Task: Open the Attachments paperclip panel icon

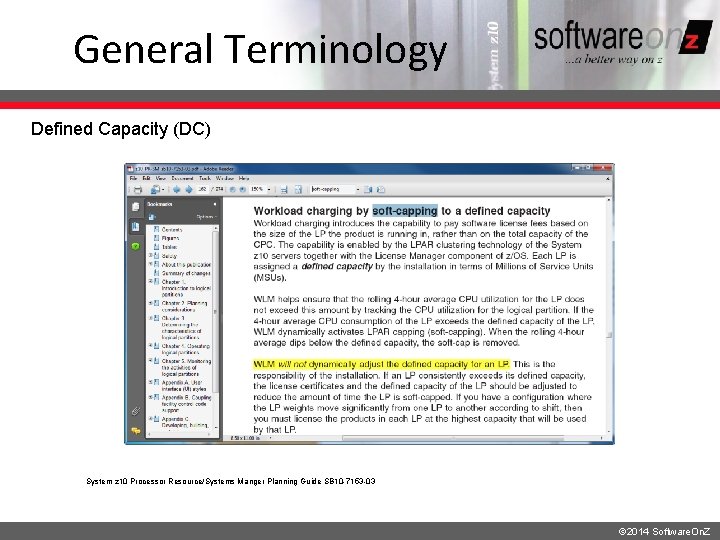Action: coord(135,411)
